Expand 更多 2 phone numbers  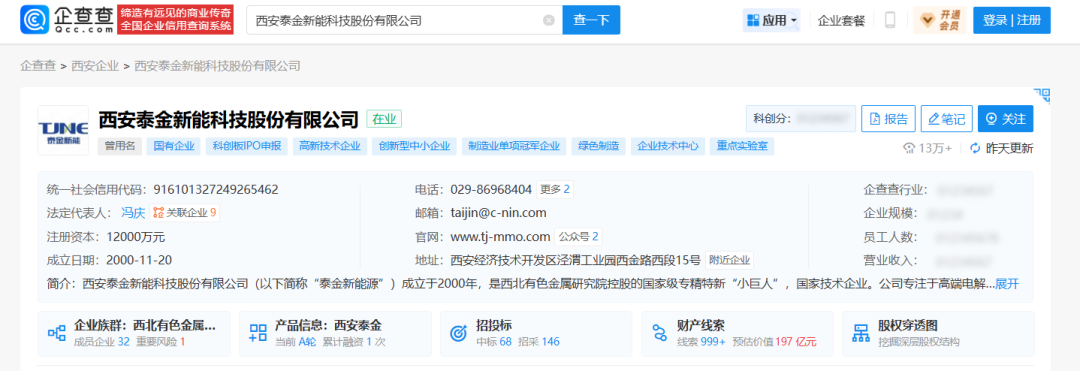point(555,189)
